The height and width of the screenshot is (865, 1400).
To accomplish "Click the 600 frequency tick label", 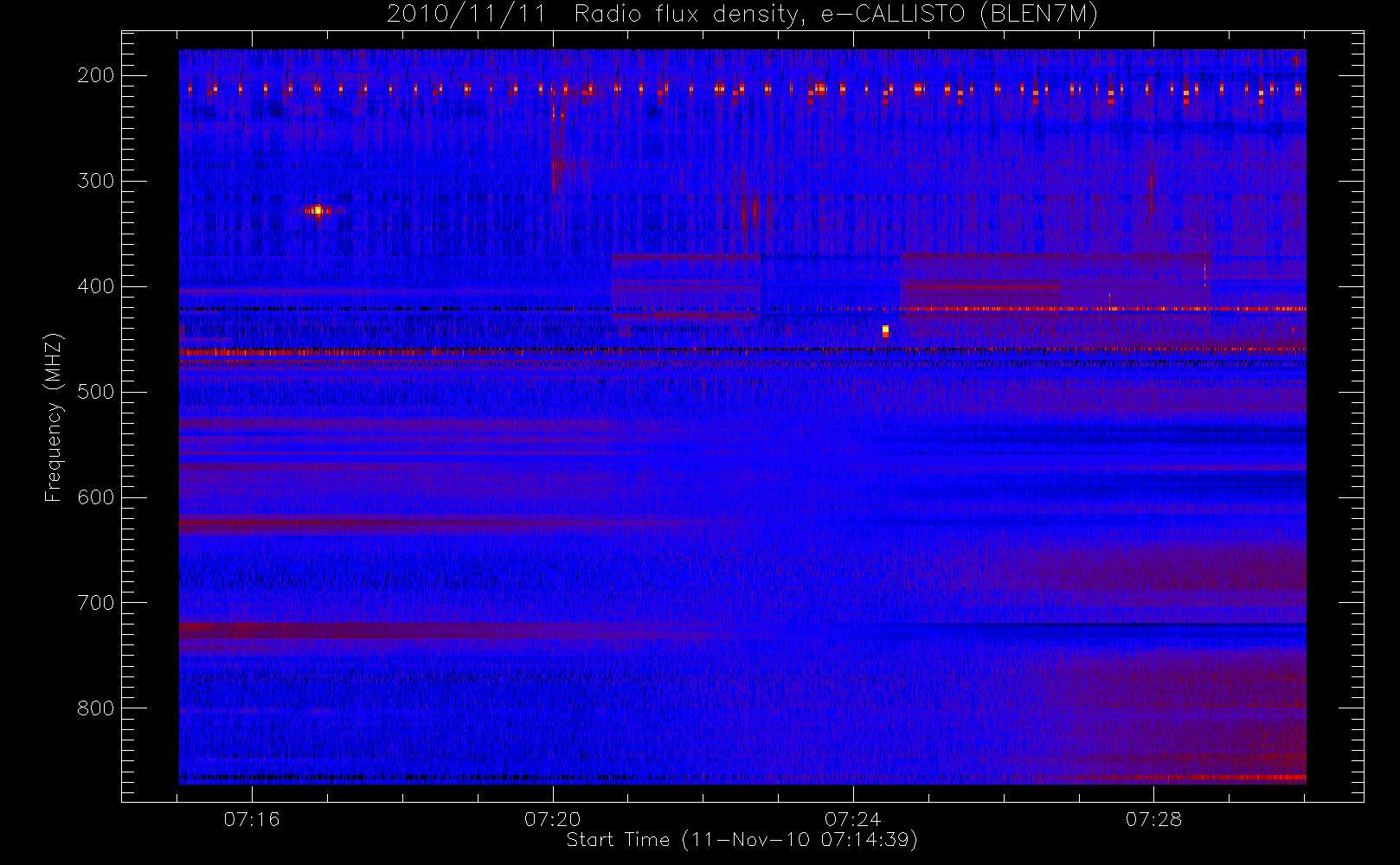I will point(96,497).
